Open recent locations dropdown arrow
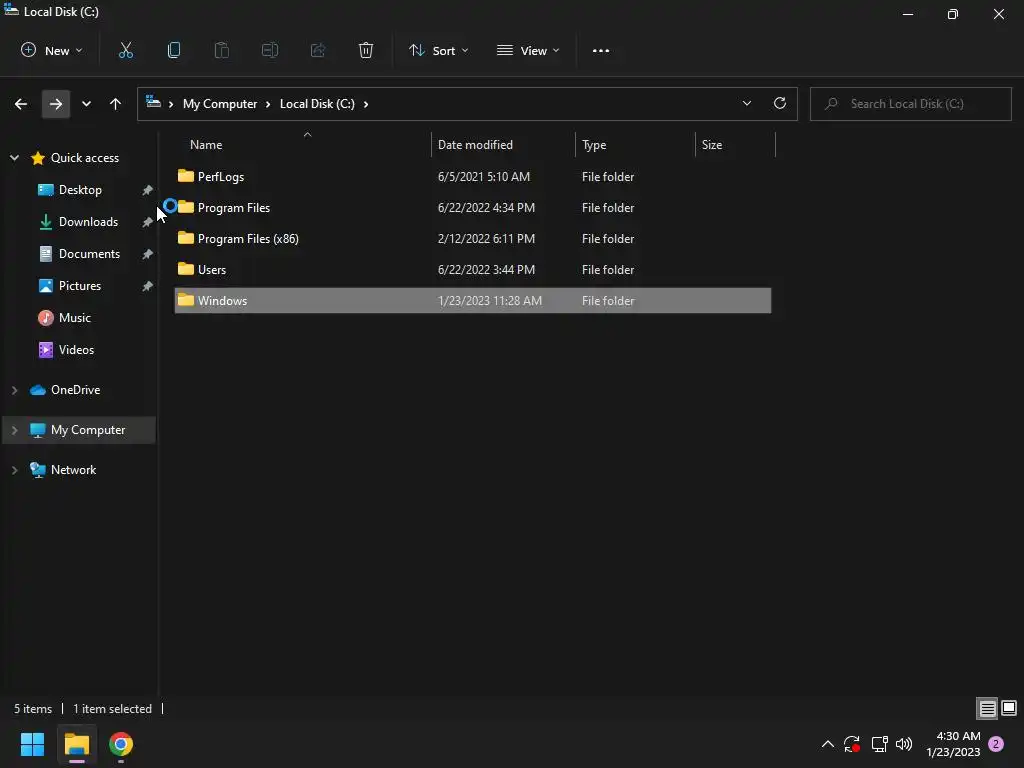The width and height of the screenshot is (1024, 768). coord(86,104)
